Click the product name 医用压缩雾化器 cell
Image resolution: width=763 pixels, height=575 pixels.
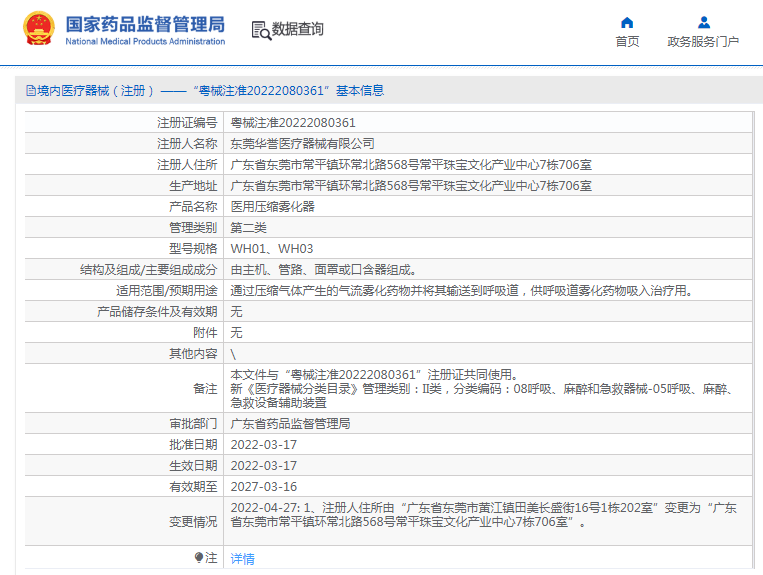click(x=273, y=207)
